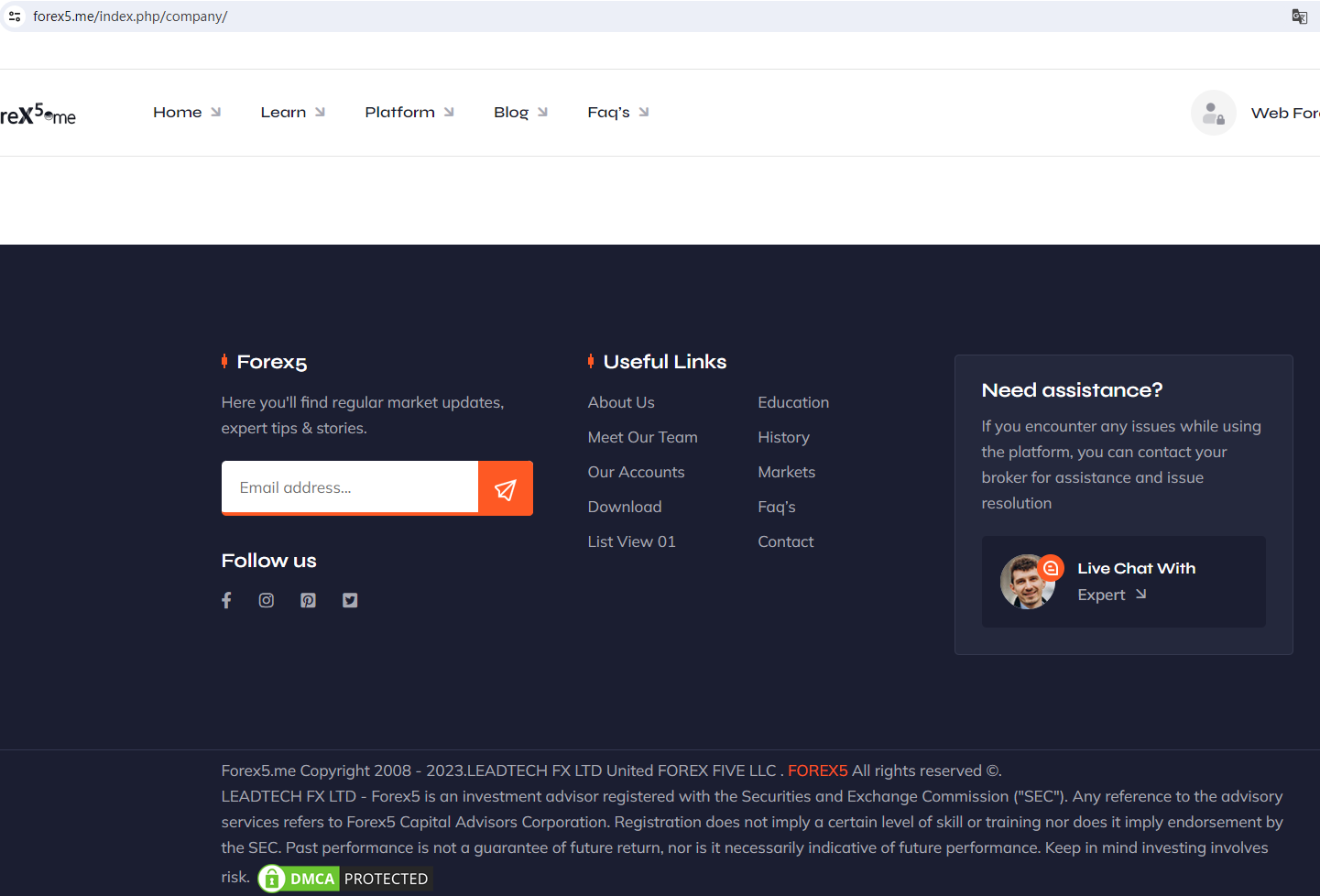This screenshot has width=1320, height=896.
Task: Open the Meet Our Team link
Action: [x=643, y=437]
